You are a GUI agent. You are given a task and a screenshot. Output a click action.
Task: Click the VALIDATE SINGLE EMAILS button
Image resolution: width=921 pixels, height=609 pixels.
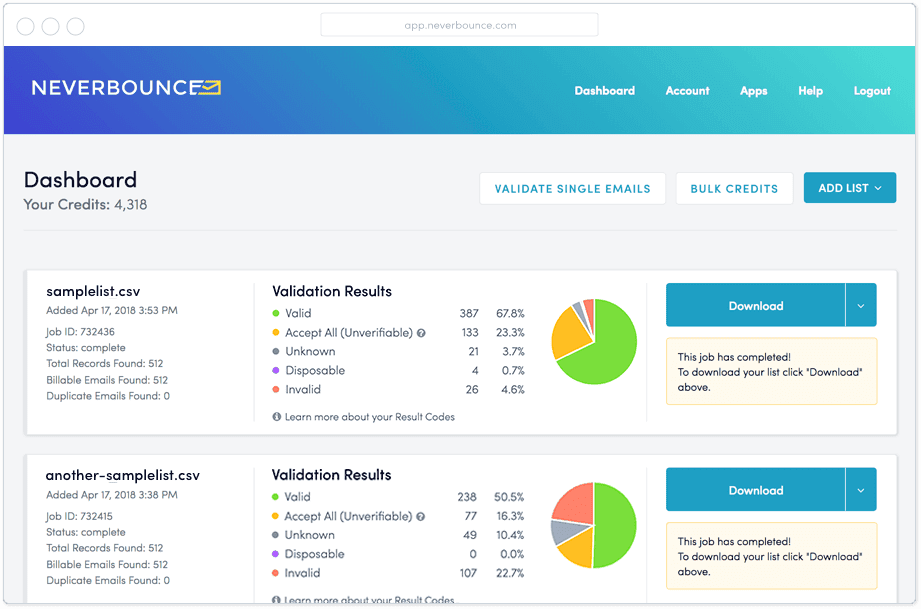572,188
